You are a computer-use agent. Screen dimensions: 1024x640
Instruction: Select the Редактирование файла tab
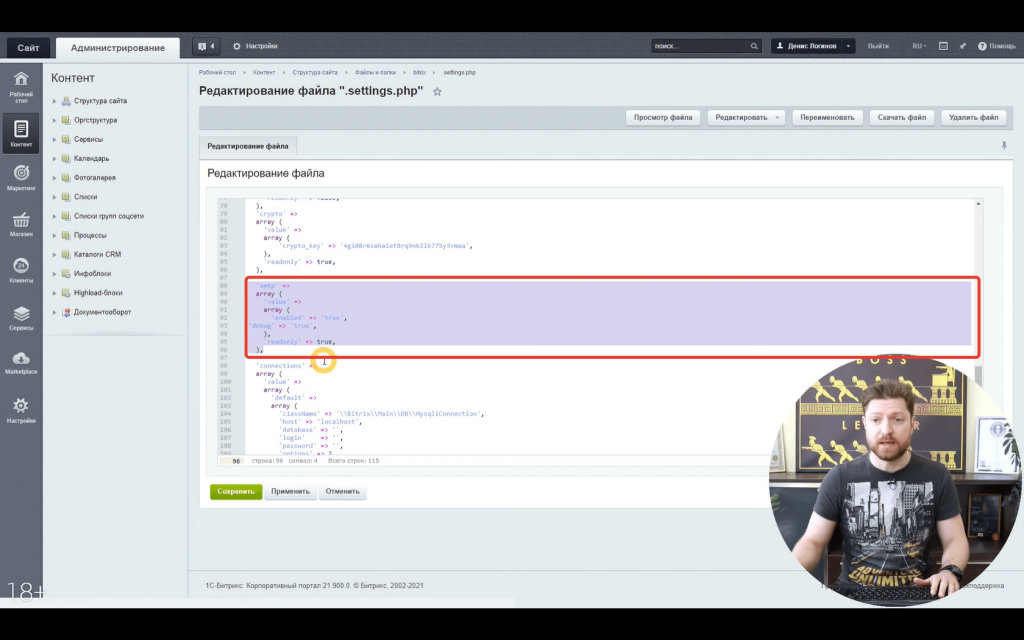248,146
